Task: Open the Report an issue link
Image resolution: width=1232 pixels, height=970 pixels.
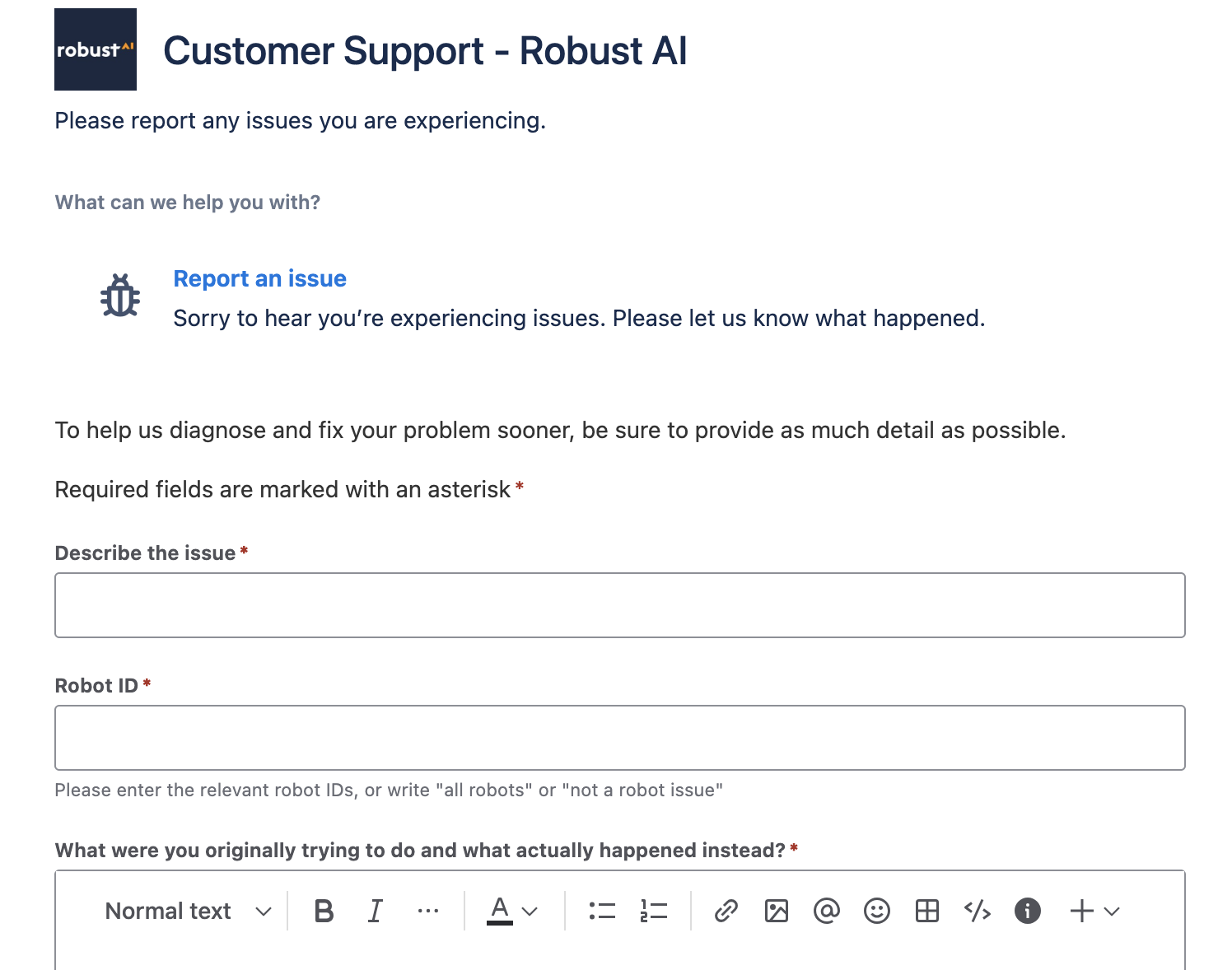Action: [x=259, y=278]
